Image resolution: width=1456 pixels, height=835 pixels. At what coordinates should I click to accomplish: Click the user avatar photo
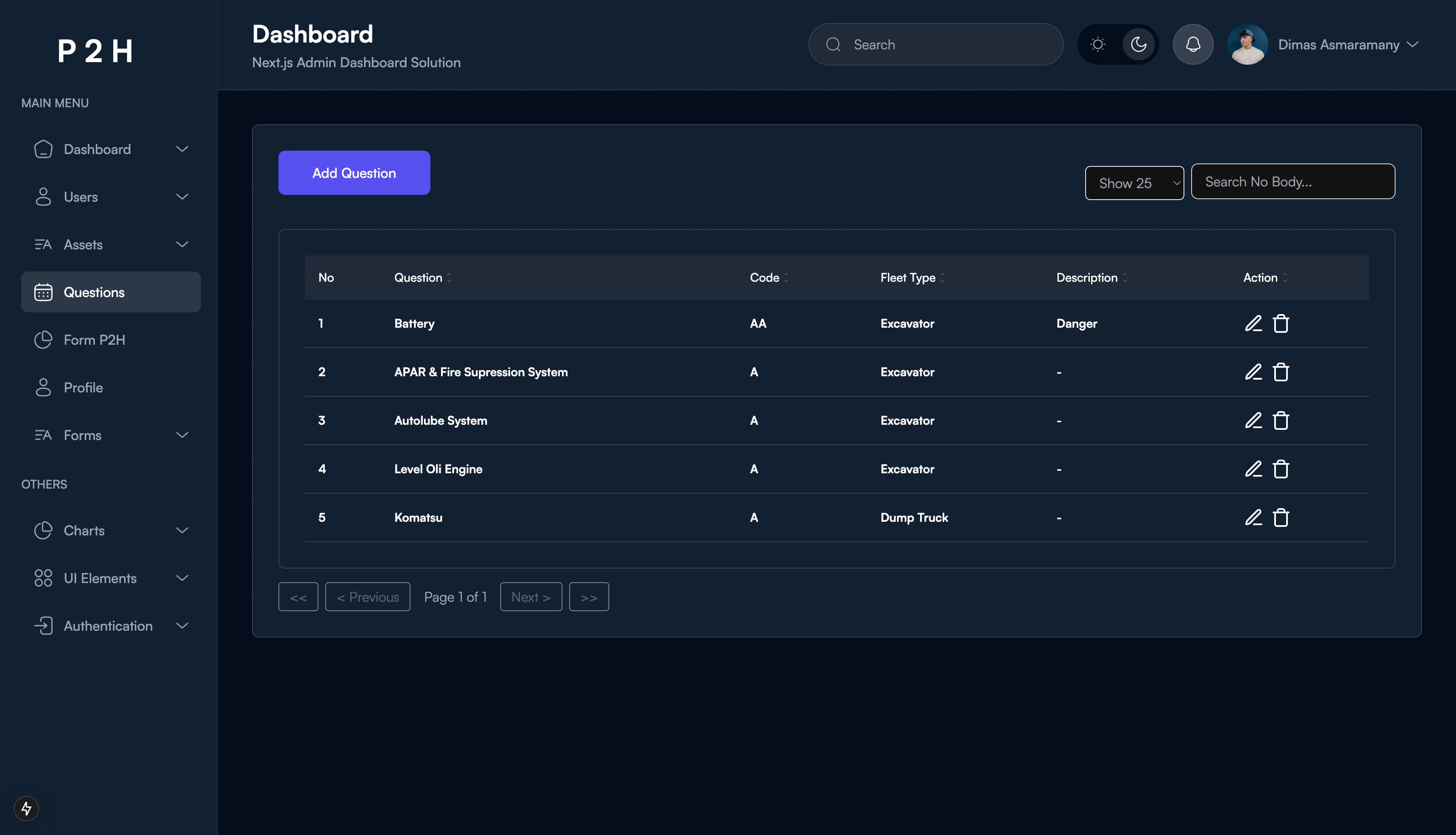tap(1247, 44)
